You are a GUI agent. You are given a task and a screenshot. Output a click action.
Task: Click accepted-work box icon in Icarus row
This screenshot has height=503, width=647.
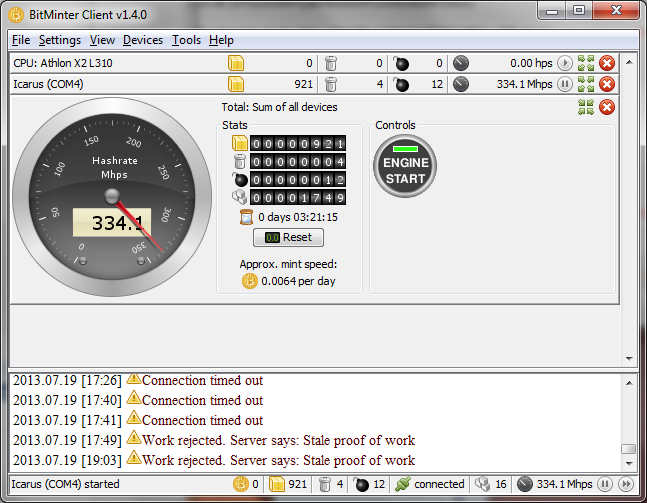pyautogui.click(x=236, y=84)
